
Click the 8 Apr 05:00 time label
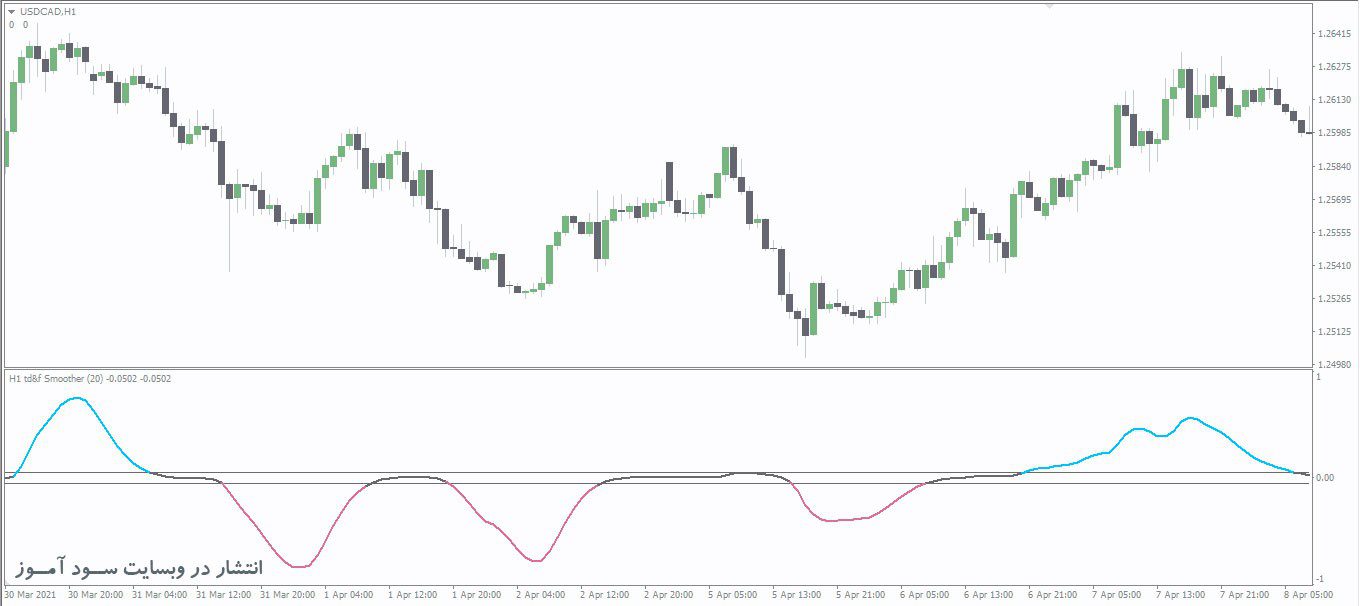click(1310, 594)
